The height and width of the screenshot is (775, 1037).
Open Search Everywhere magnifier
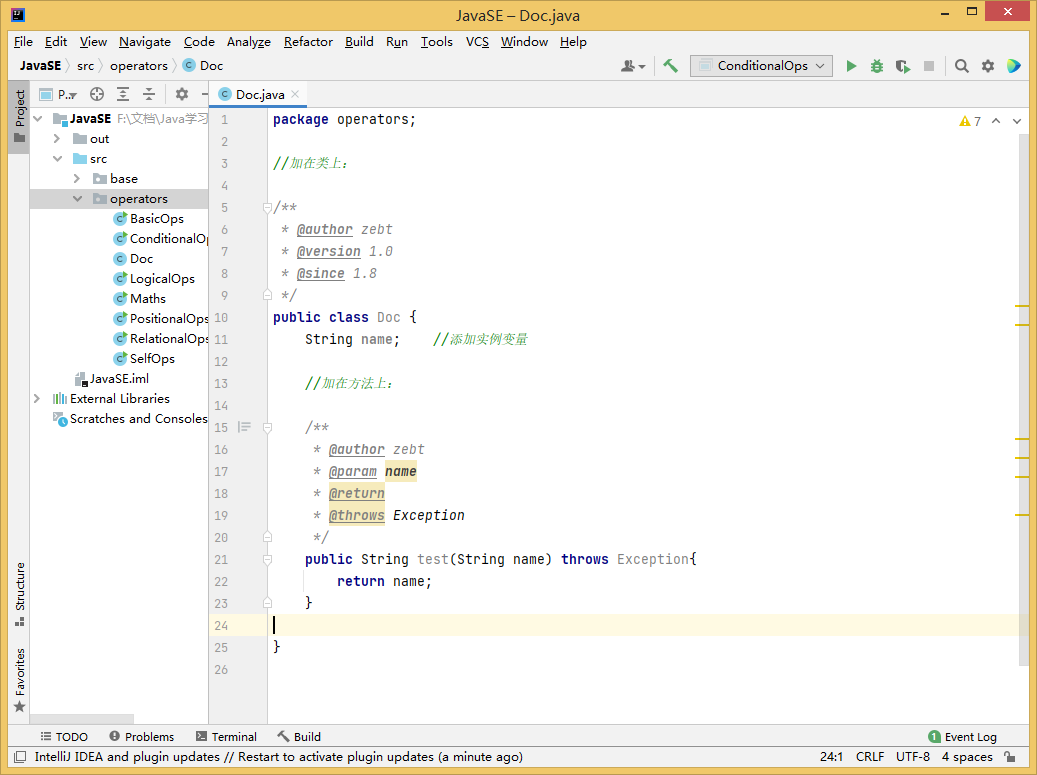click(962, 66)
